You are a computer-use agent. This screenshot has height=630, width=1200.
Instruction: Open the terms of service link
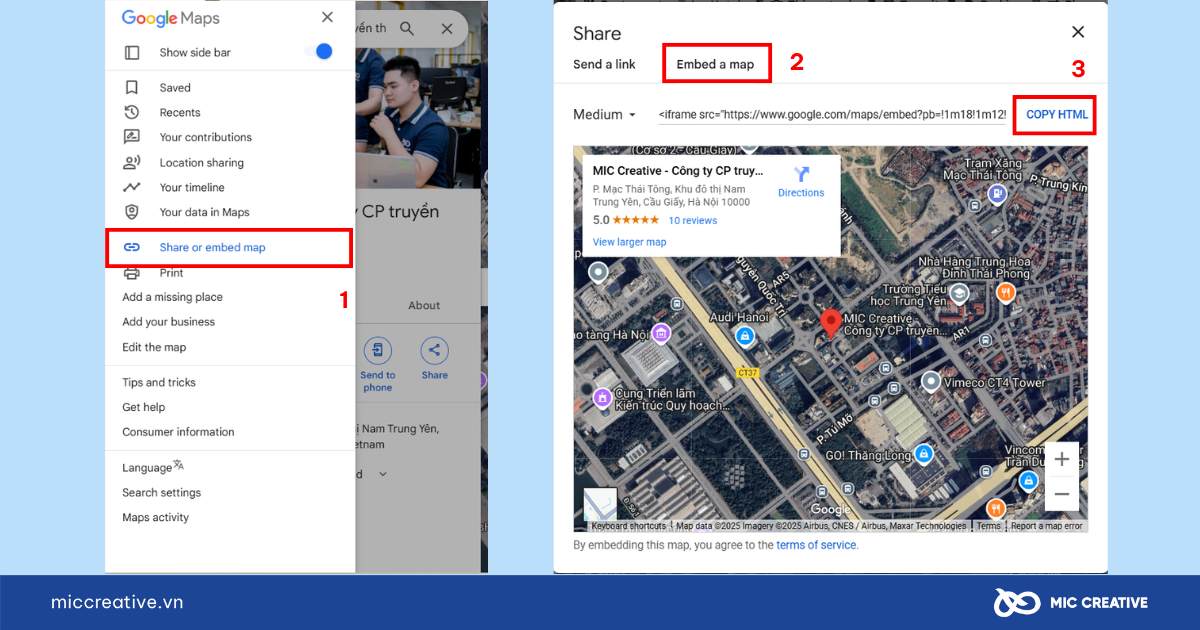(x=816, y=545)
